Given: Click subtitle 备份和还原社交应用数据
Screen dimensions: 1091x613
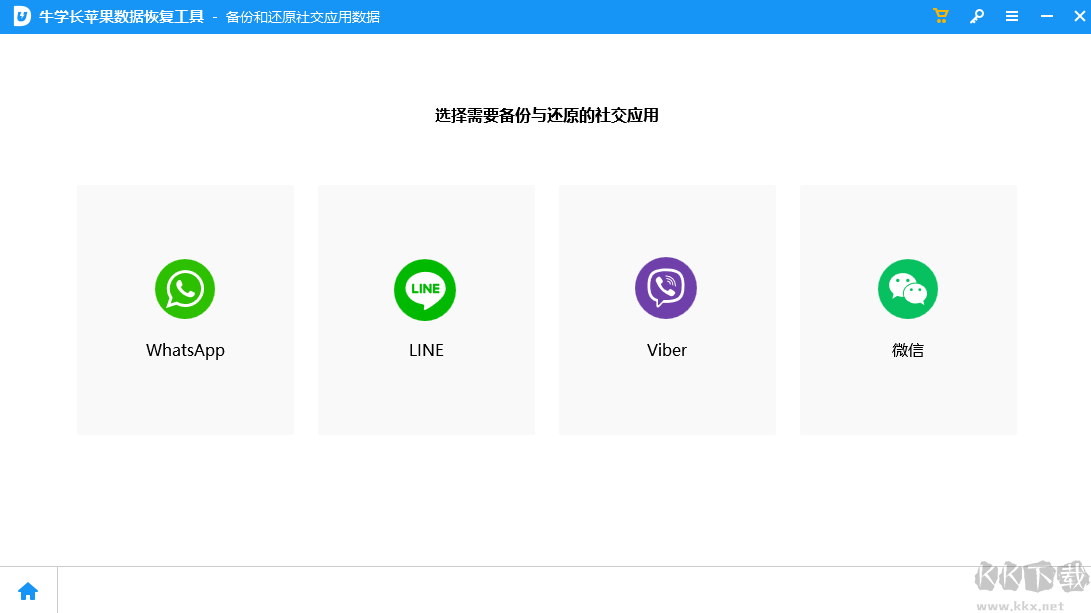Looking at the screenshot, I should [x=303, y=17].
